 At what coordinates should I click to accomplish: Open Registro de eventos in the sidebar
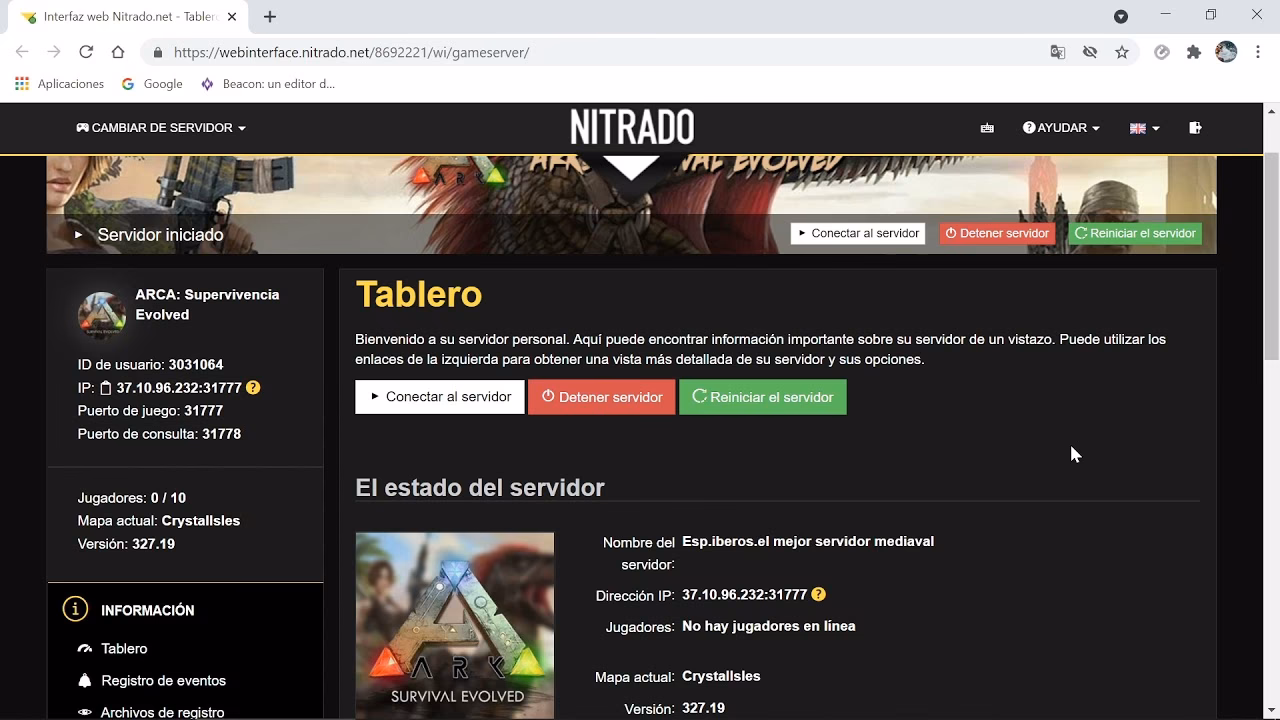click(163, 680)
